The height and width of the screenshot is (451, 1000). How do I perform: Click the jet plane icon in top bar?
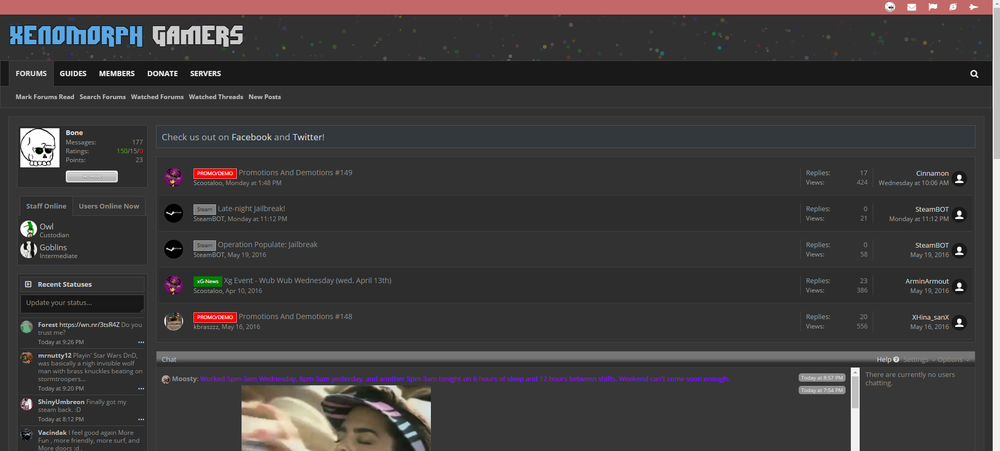click(x=973, y=7)
